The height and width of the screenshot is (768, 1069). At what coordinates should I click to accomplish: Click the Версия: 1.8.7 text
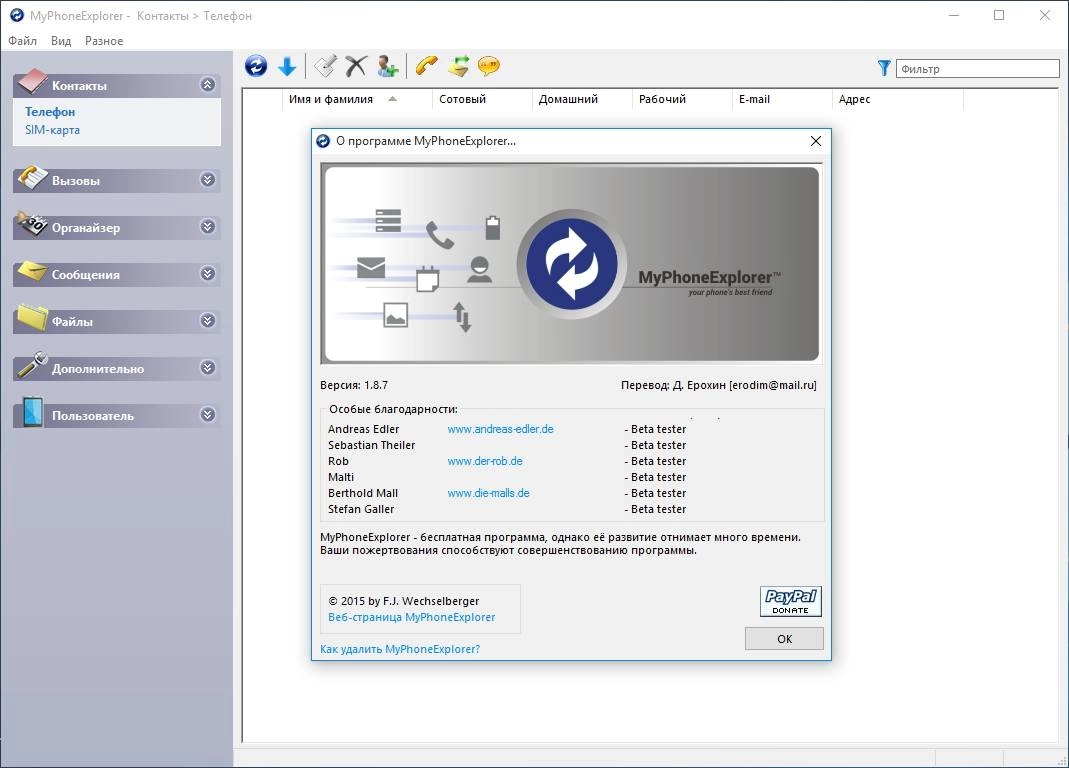(354, 385)
